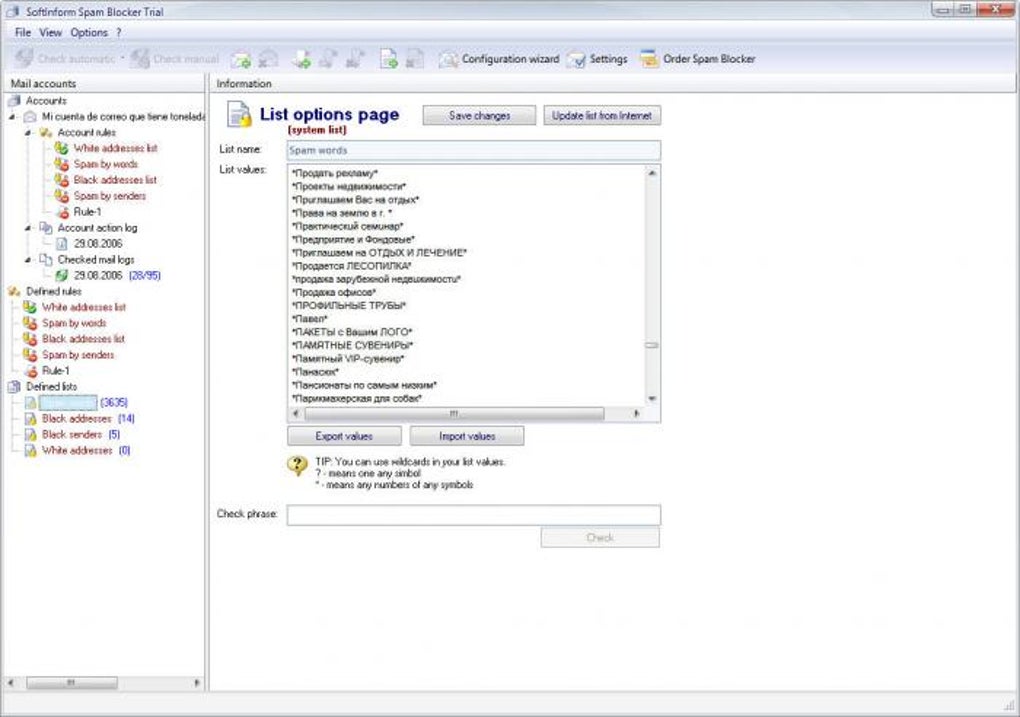Click the List name field showing Spam words
Viewport: 1020px width, 717px height.
(x=474, y=150)
